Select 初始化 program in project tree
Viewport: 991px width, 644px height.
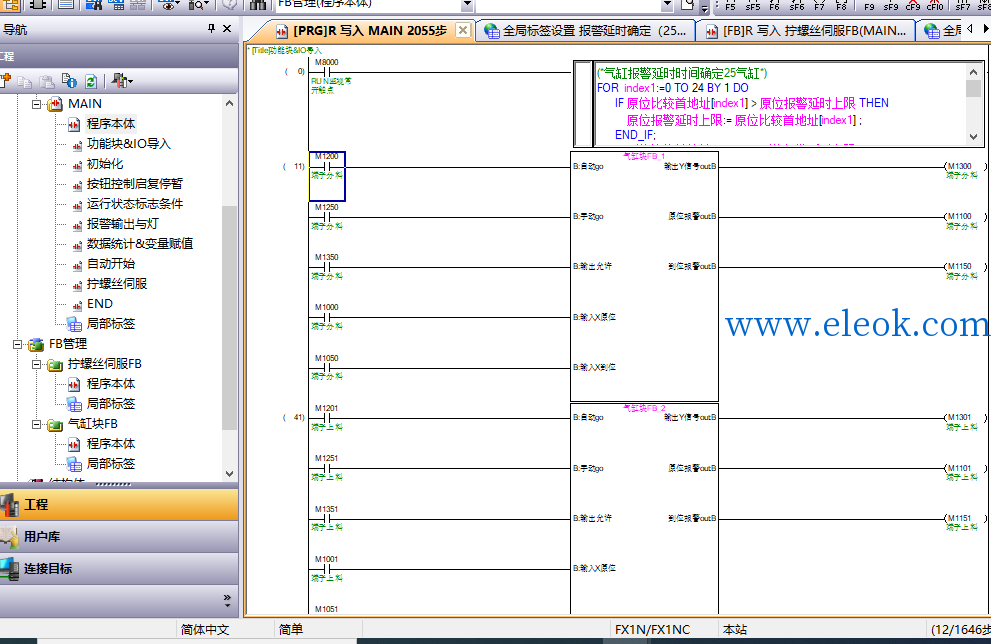(x=105, y=164)
